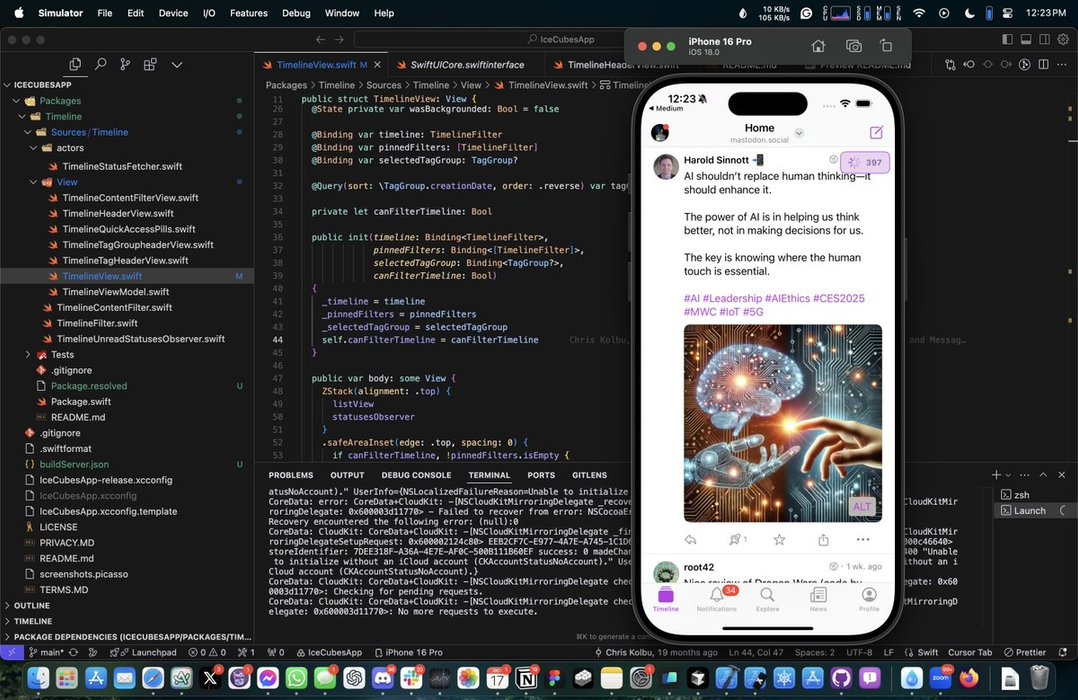1078x700 pixels.
Task: Rotate the simulated iPhone with the rotate icon
Action: coord(886,46)
